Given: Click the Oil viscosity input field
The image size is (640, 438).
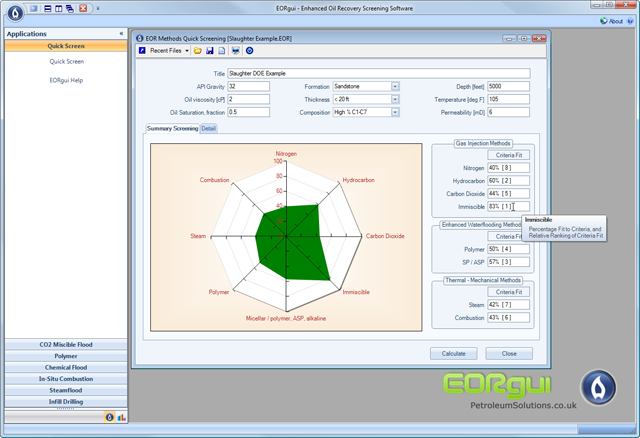Looking at the screenshot, I should point(249,99).
